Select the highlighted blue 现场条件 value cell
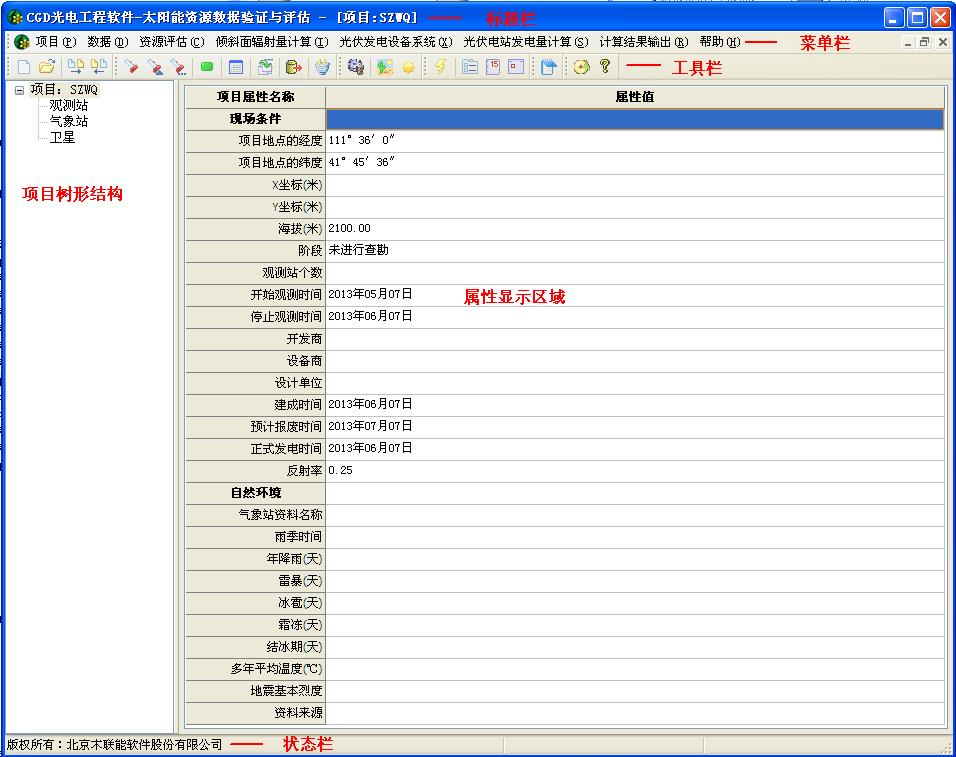This screenshot has width=956, height=757. (635, 119)
